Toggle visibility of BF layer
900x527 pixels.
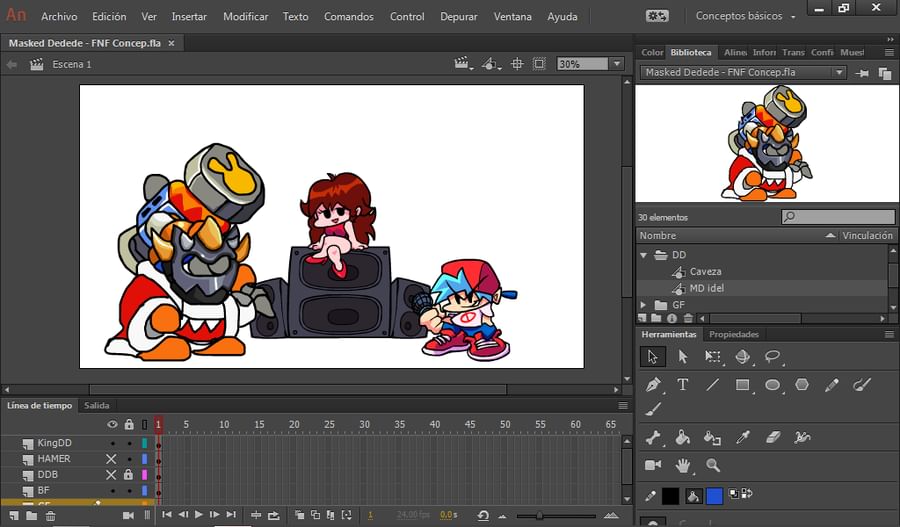pos(112,491)
